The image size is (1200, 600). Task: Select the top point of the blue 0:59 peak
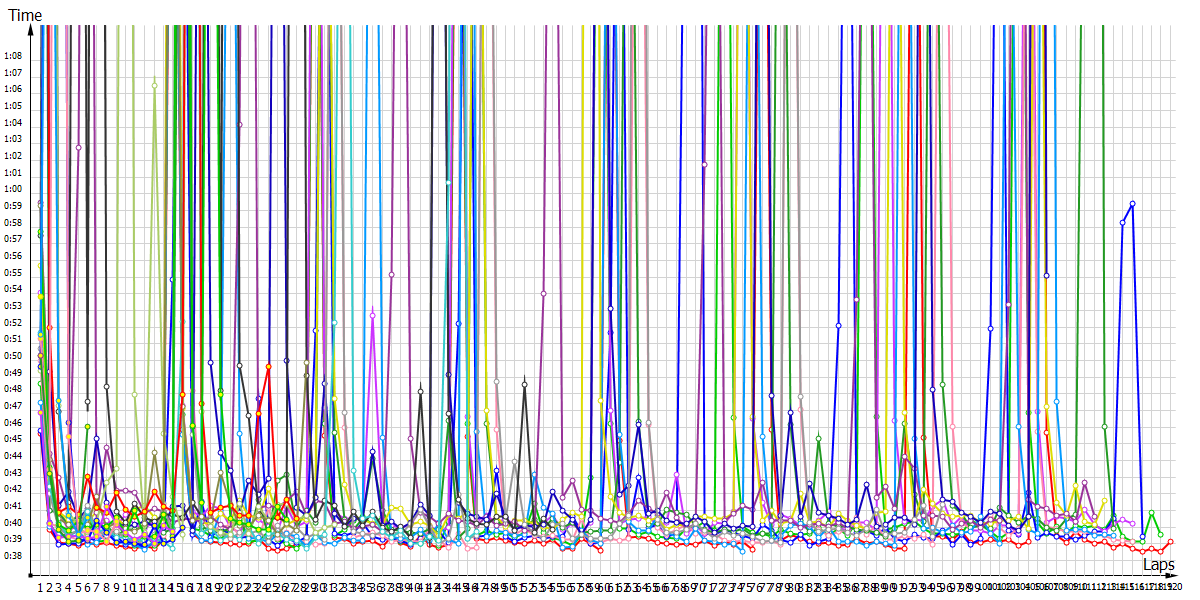tap(1132, 204)
